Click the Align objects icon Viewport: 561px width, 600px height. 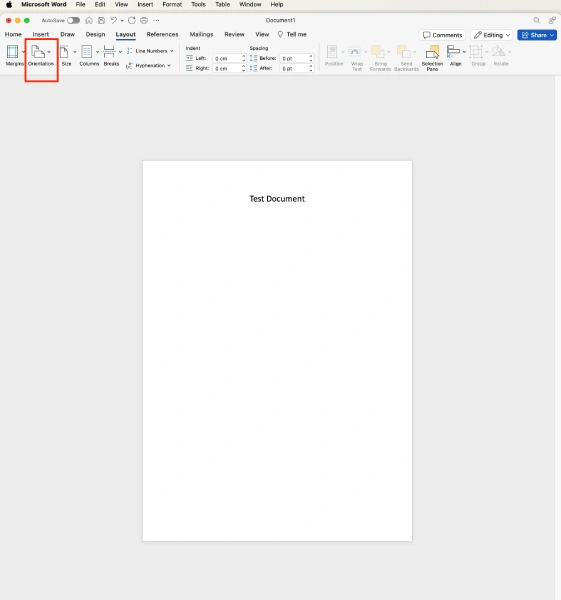click(x=453, y=52)
